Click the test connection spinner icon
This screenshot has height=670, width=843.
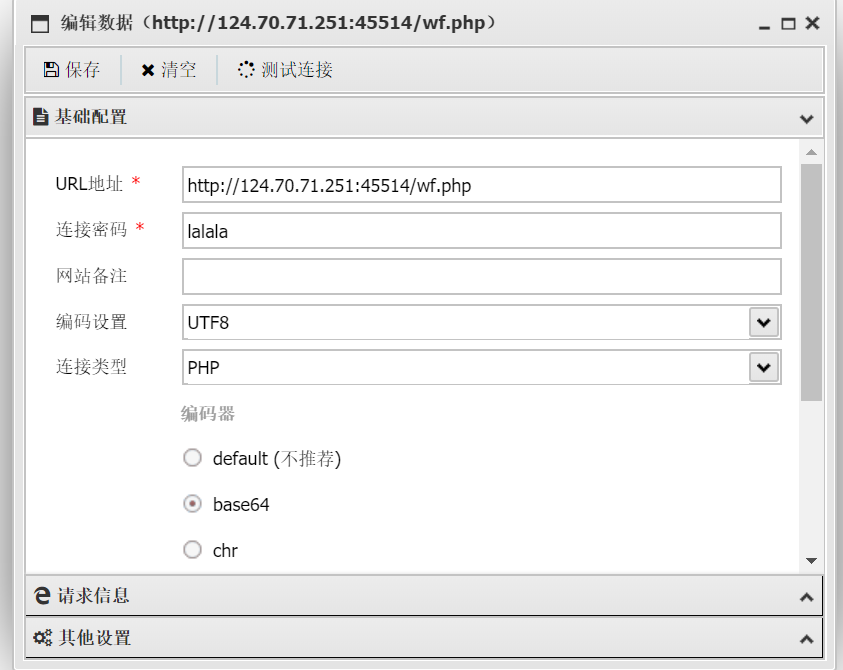tap(246, 69)
